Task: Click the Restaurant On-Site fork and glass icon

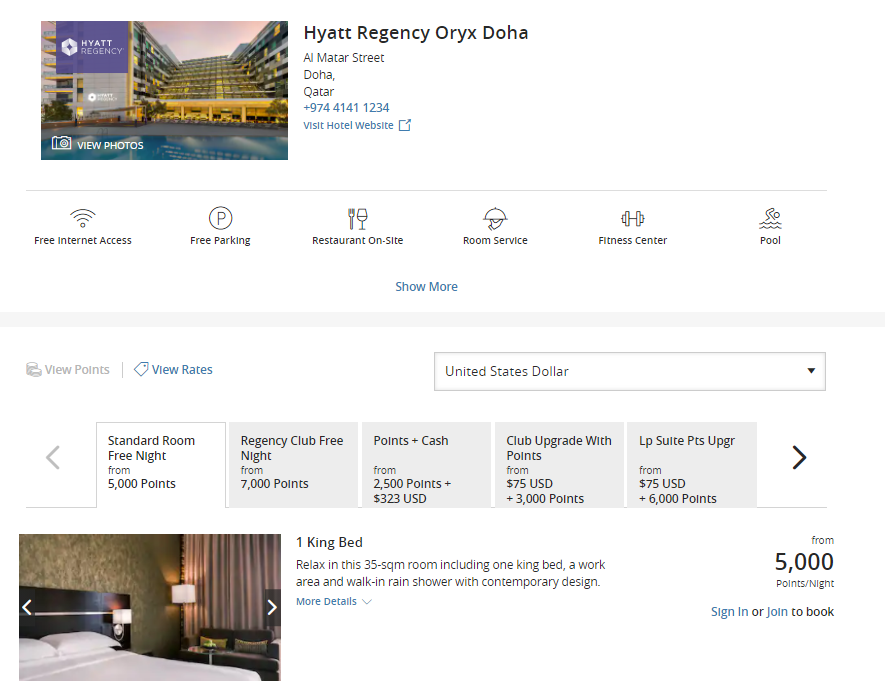Action: click(x=357, y=218)
